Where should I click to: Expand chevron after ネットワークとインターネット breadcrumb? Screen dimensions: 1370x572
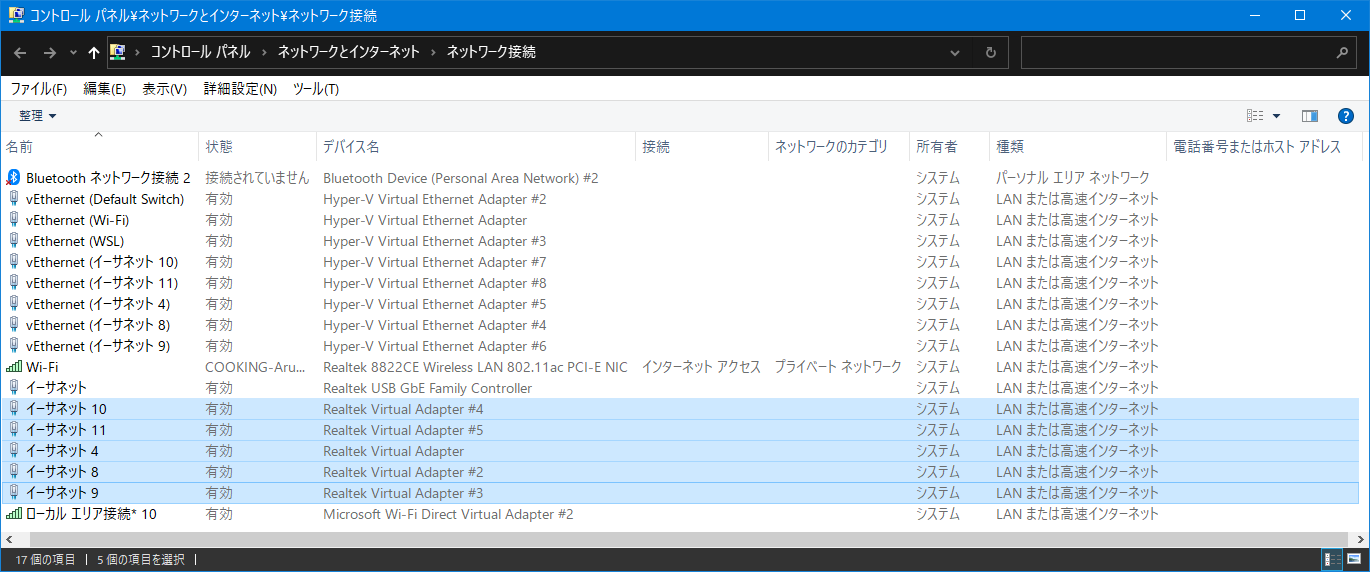(432, 52)
